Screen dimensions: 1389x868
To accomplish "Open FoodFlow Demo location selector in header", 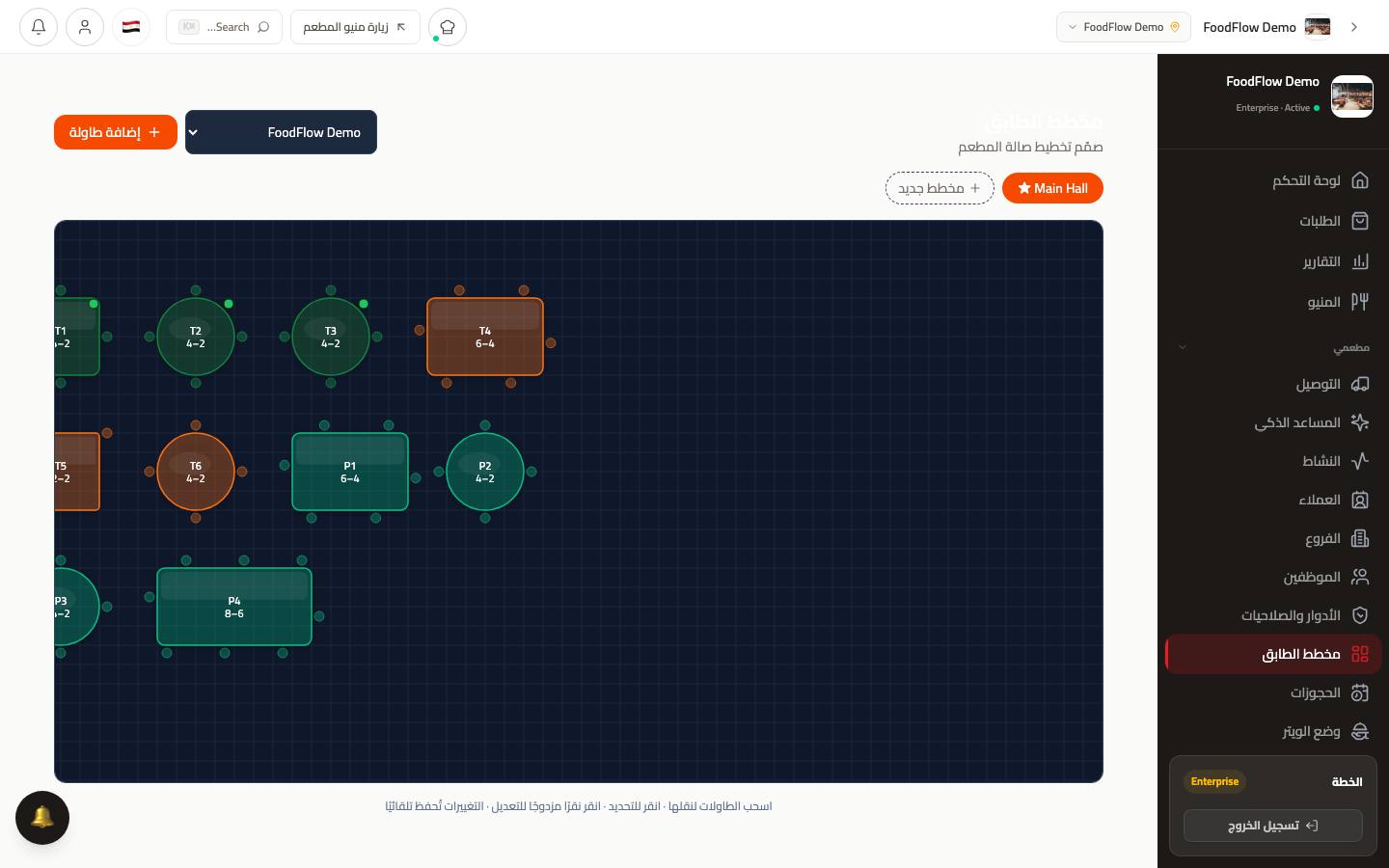I will pyautogui.click(x=1124, y=27).
